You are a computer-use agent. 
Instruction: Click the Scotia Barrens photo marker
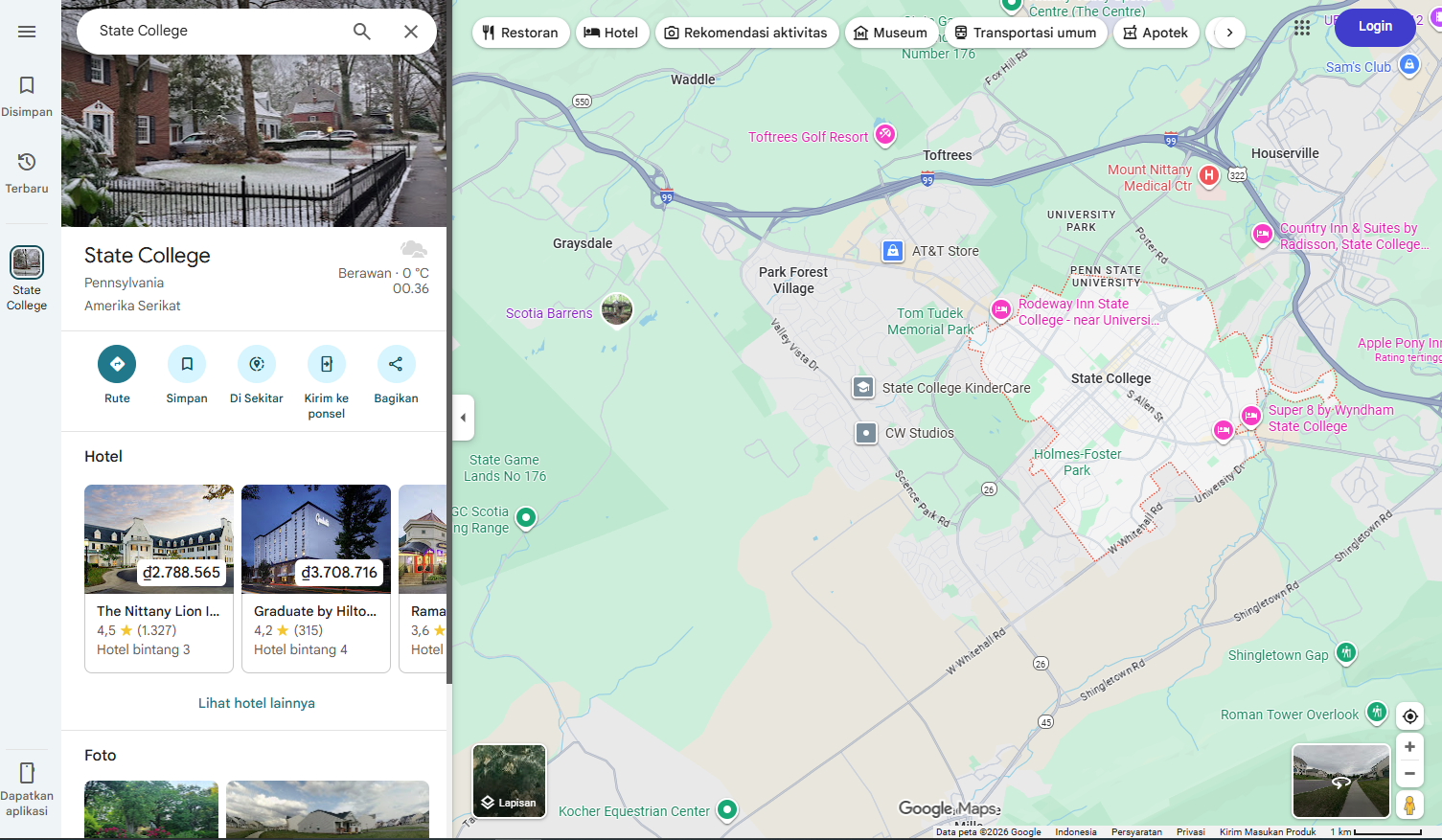pyautogui.click(x=617, y=309)
